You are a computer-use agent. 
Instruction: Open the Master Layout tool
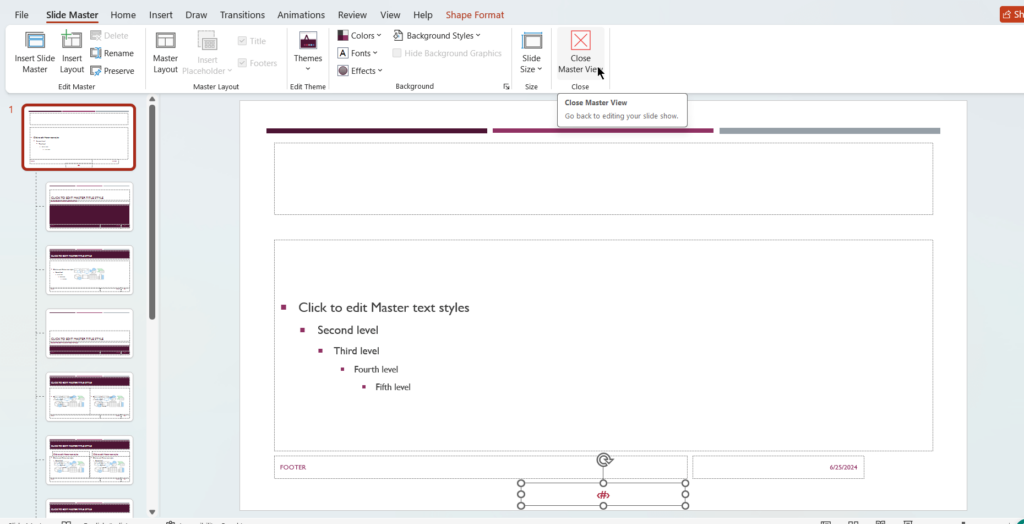[165, 41]
